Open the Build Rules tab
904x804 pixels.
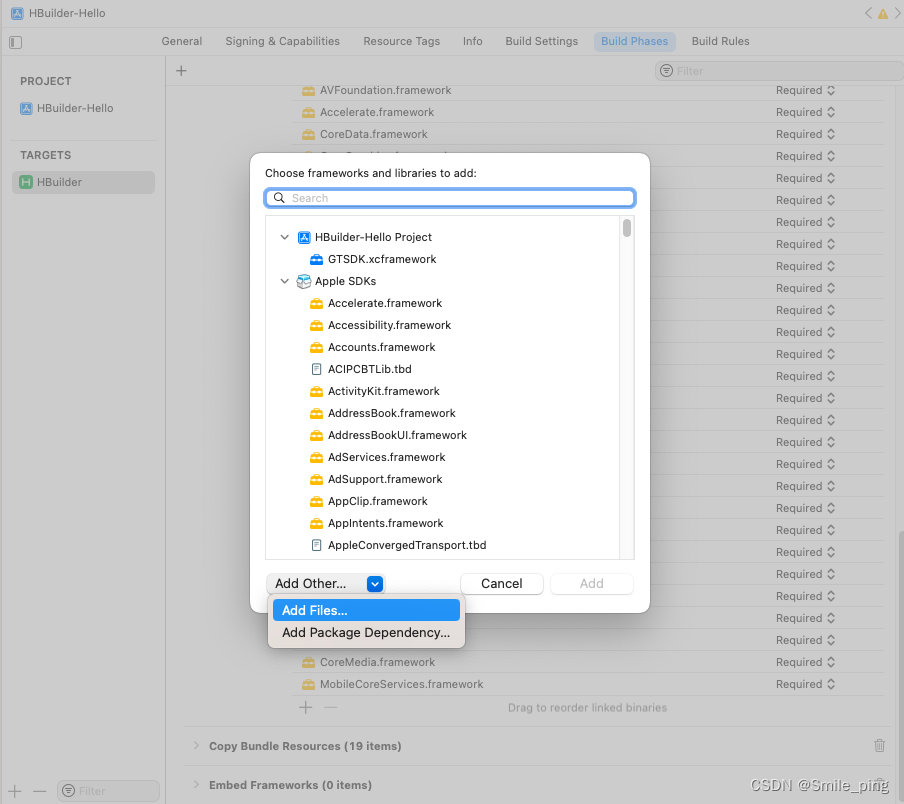click(x=720, y=41)
